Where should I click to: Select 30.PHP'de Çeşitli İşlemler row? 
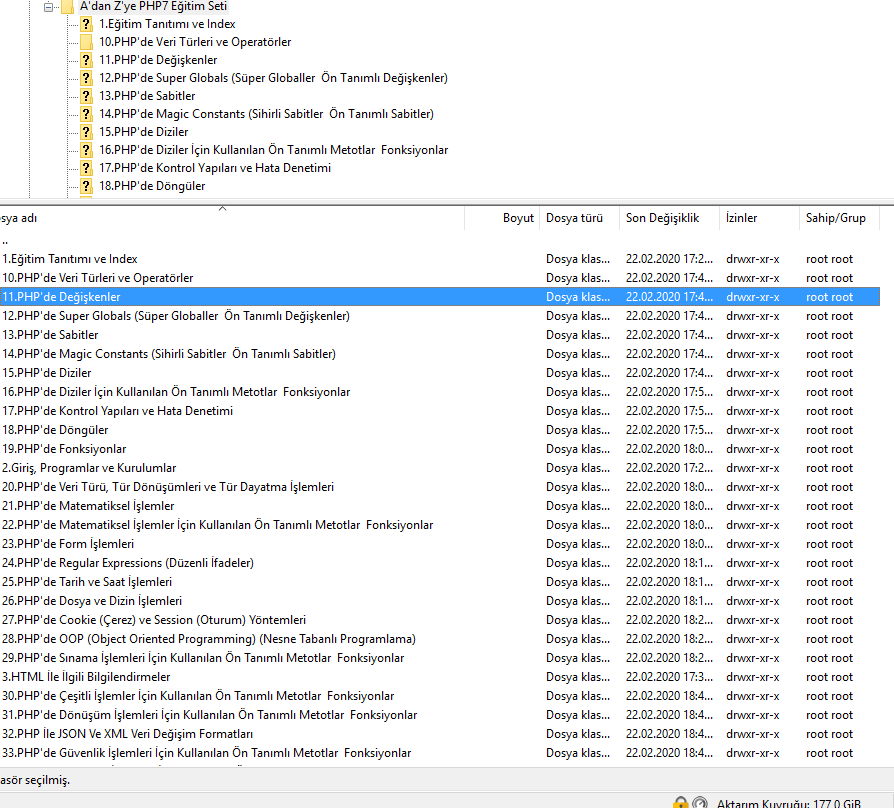[440, 696]
